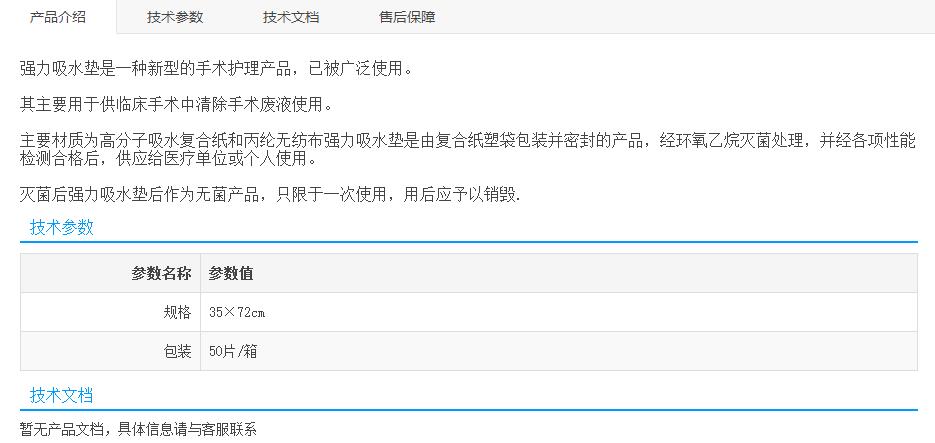
Task: Click the sentence starting 其主要用于供临床手术
Action: tap(176, 104)
